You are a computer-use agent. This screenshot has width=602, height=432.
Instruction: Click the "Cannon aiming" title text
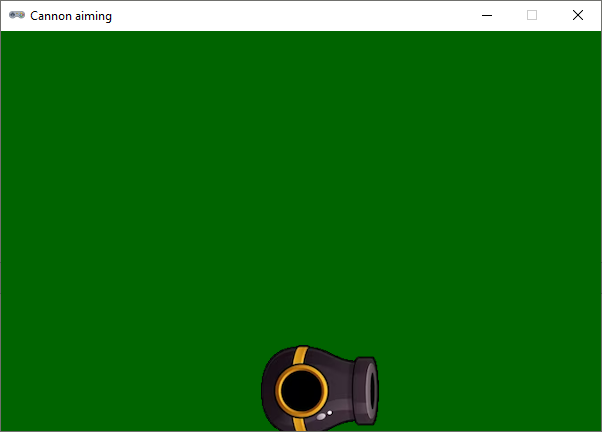click(x=71, y=16)
